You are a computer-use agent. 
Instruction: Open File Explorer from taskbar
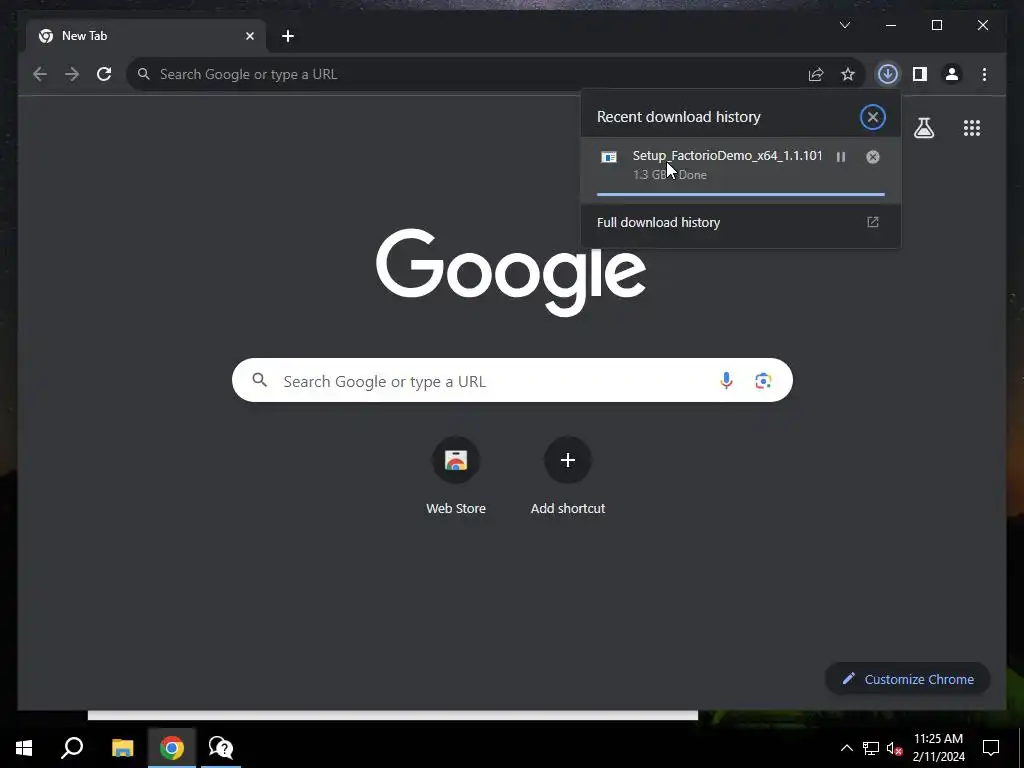click(122, 748)
